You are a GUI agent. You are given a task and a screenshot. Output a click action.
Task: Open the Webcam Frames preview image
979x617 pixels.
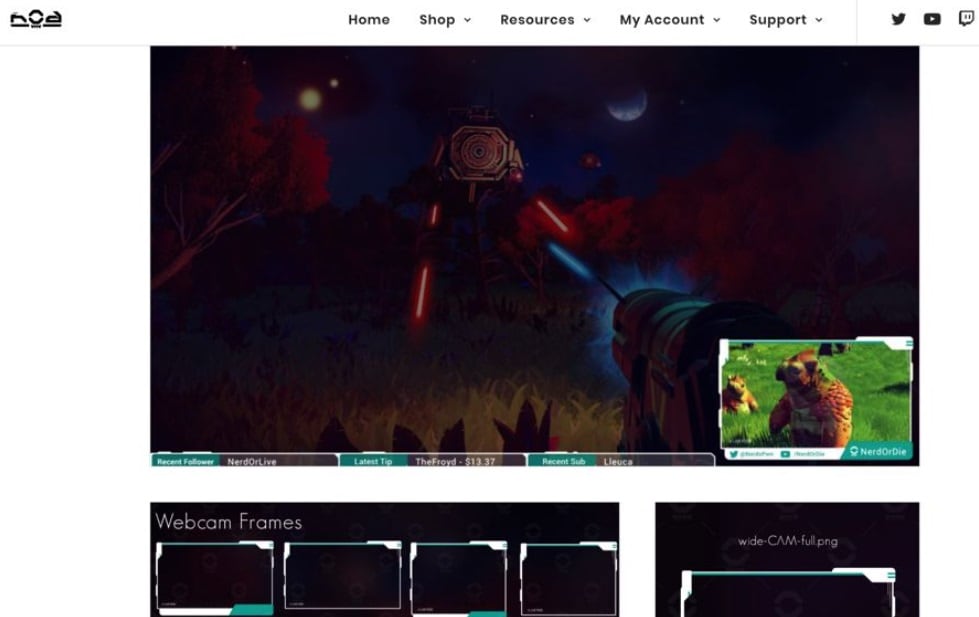[385, 560]
